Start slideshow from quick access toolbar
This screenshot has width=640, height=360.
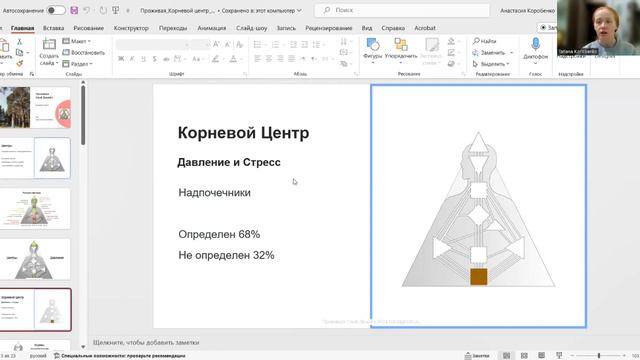click(x=116, y=10)
